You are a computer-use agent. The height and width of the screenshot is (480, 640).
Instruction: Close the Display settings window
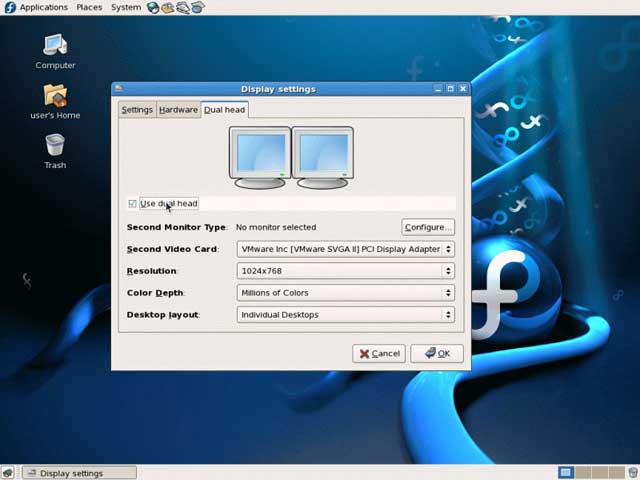point(463,89)
